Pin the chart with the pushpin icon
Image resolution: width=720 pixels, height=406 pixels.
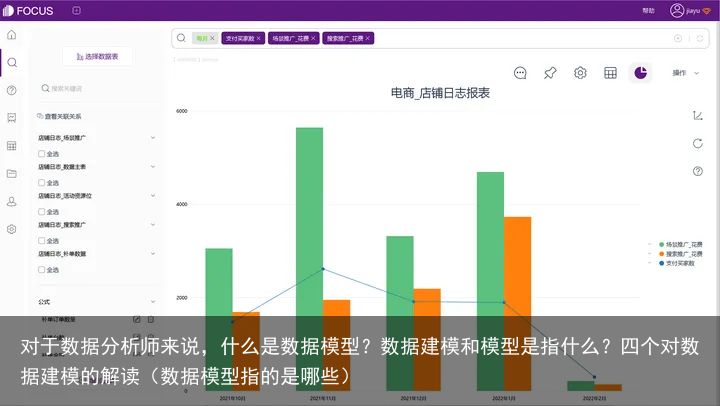tap(550, 73)
